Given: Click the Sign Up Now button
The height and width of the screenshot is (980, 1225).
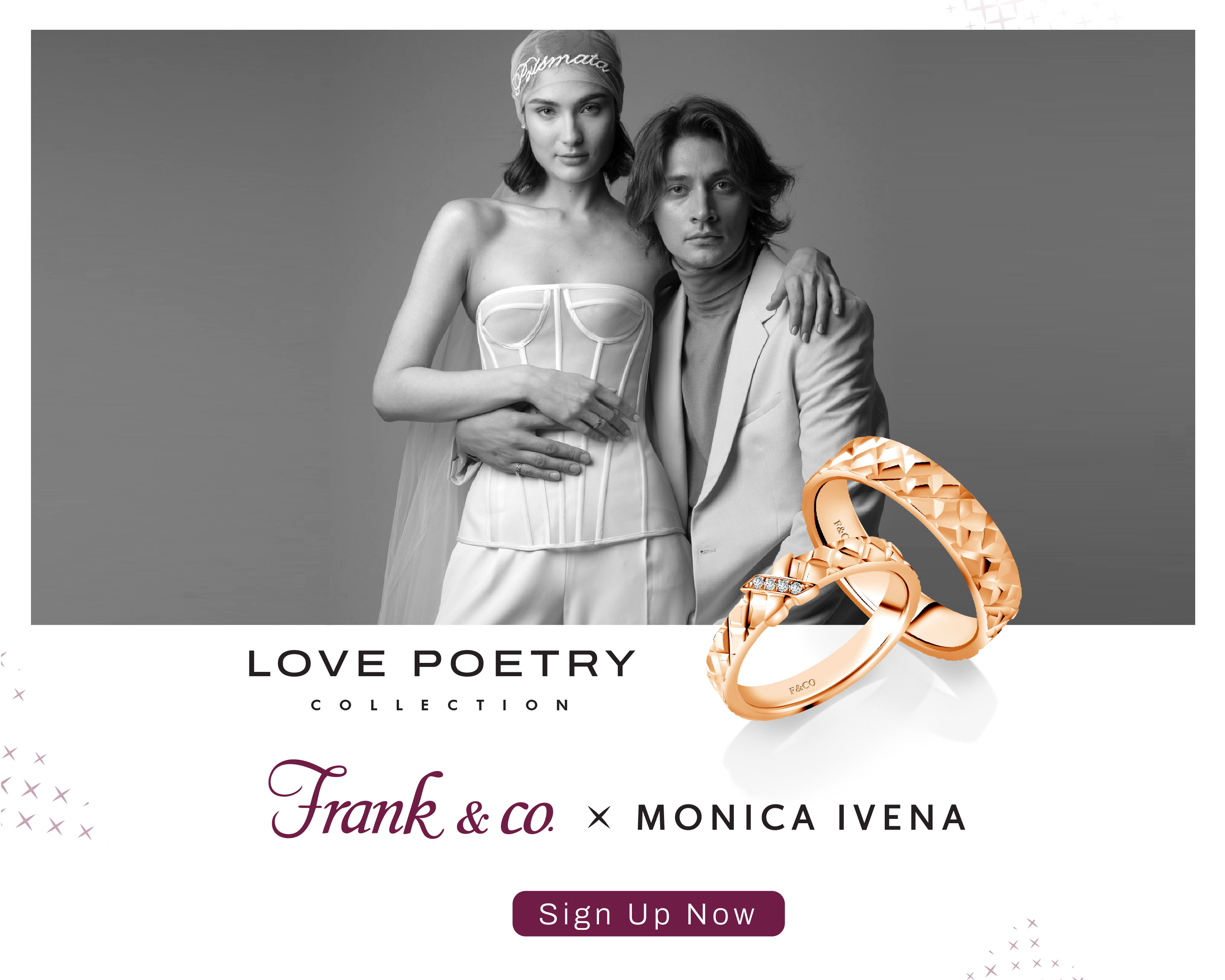Looking at the screenshot, I should (x=648, y=914).
